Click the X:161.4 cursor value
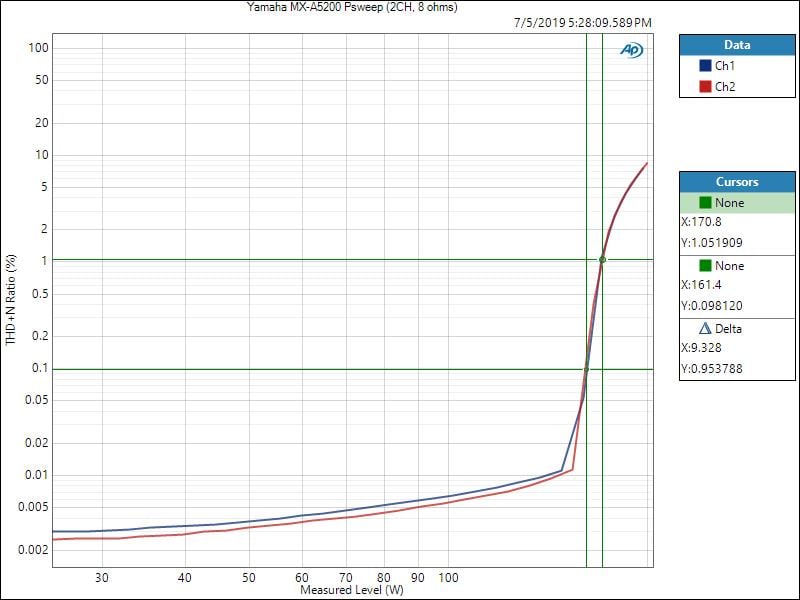800x600 pixels. [702, 286]
